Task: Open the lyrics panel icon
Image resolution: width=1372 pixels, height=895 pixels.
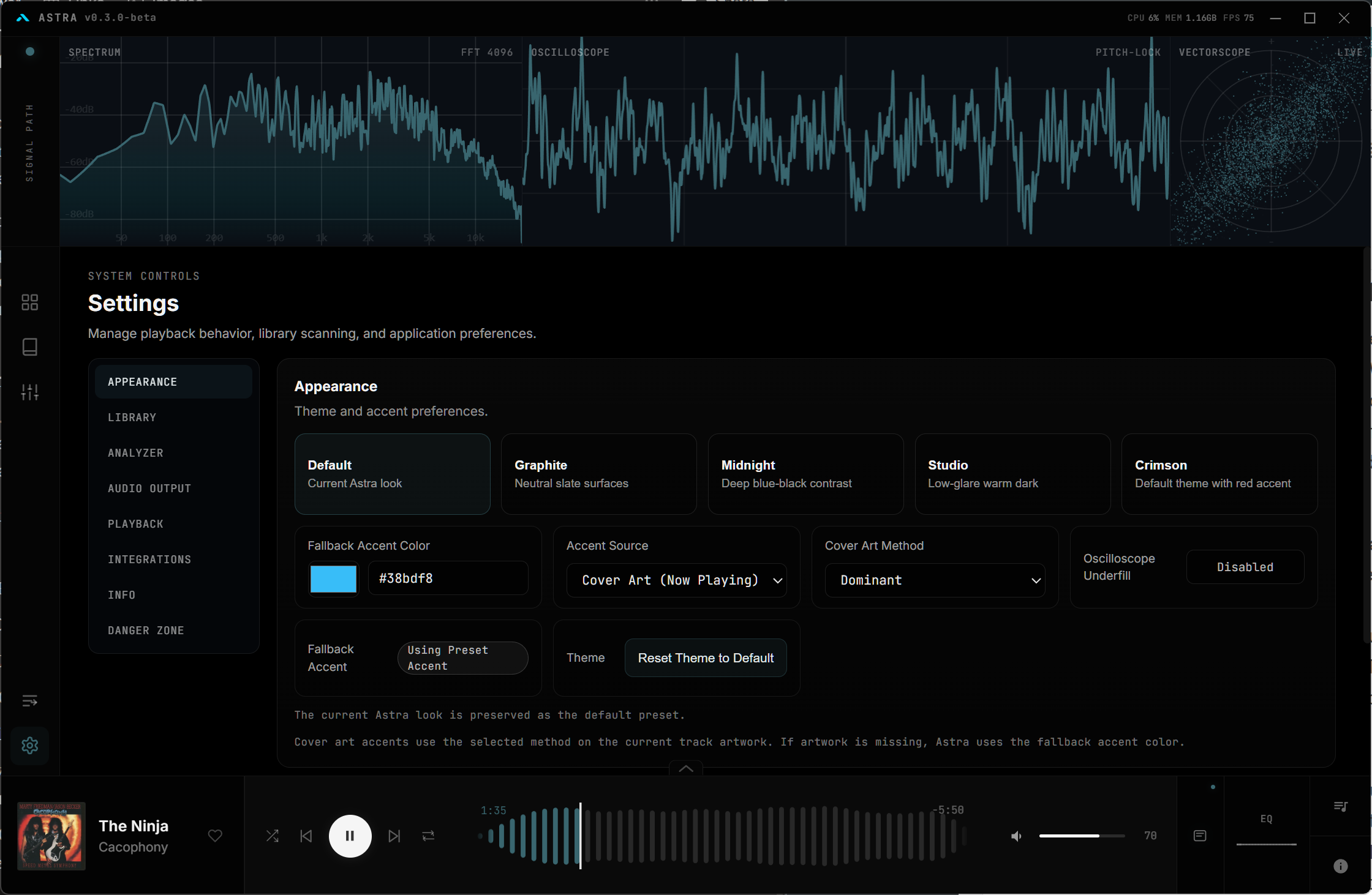Action: [x=1200, y=836]
